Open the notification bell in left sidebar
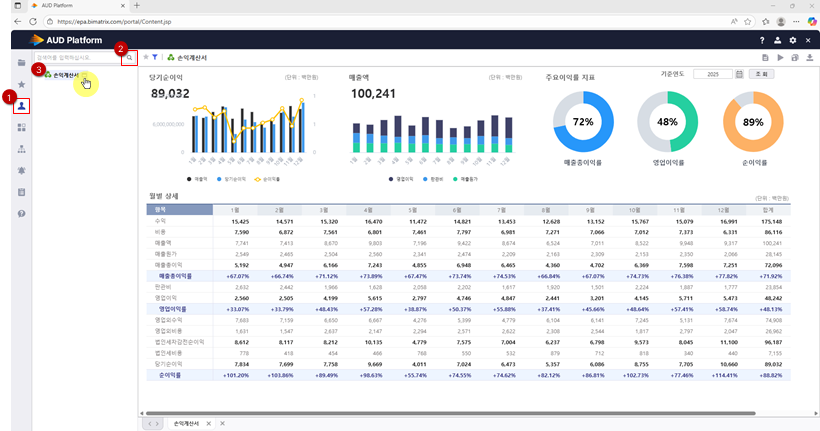The width and height of the screenshot is (820, 431). [21, 171]
